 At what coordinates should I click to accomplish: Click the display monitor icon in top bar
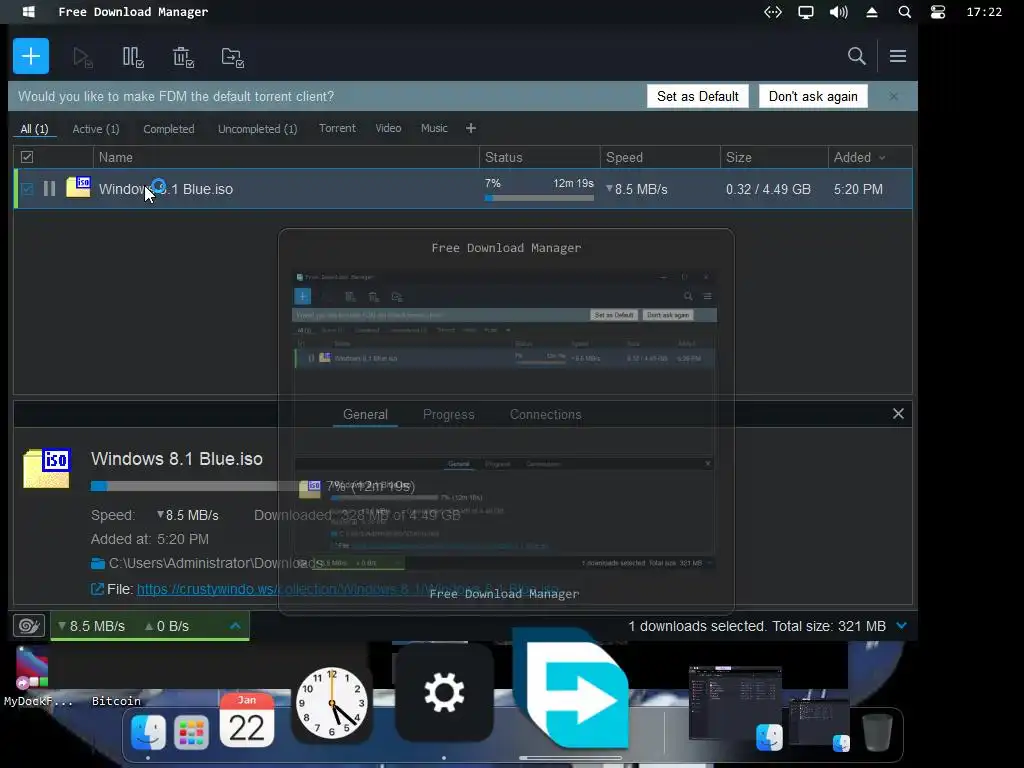(806, 12)
